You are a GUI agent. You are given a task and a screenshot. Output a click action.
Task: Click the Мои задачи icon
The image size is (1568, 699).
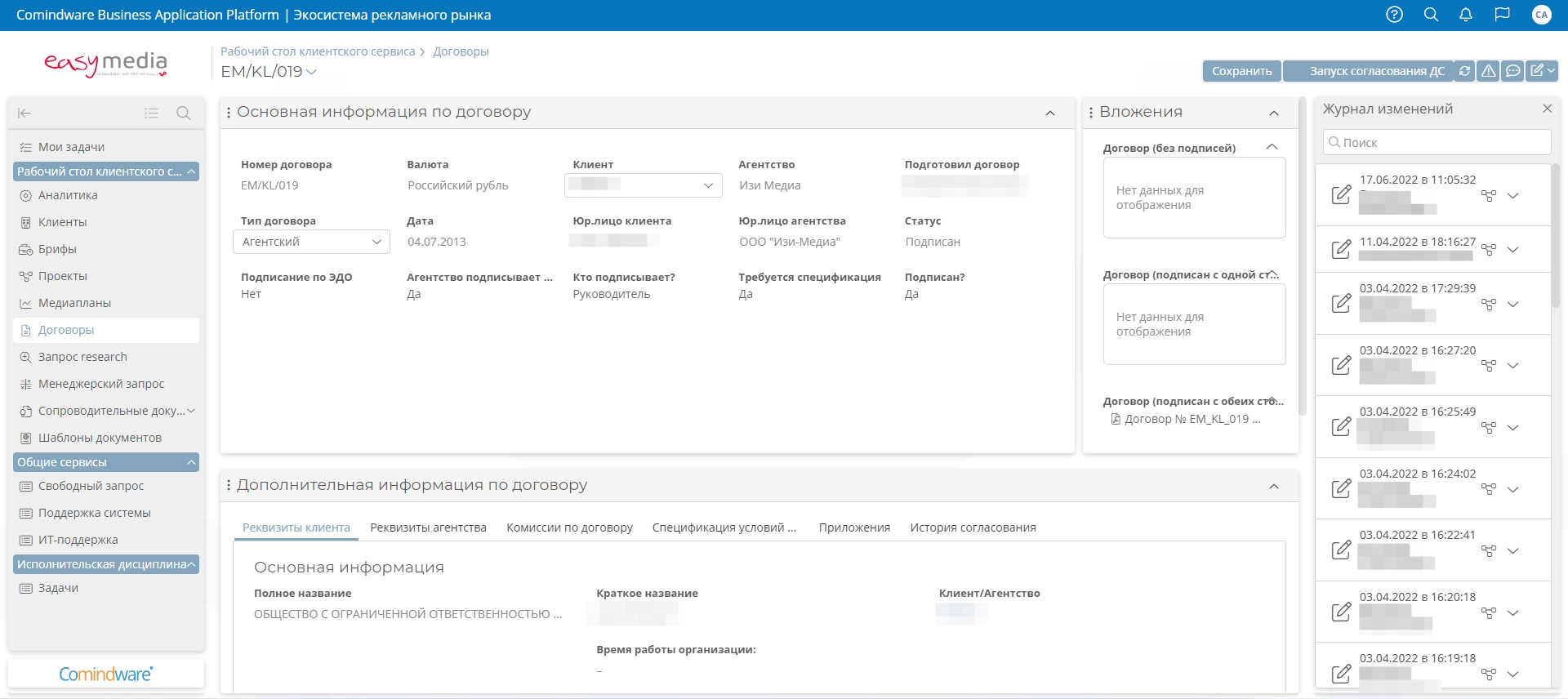26,147
